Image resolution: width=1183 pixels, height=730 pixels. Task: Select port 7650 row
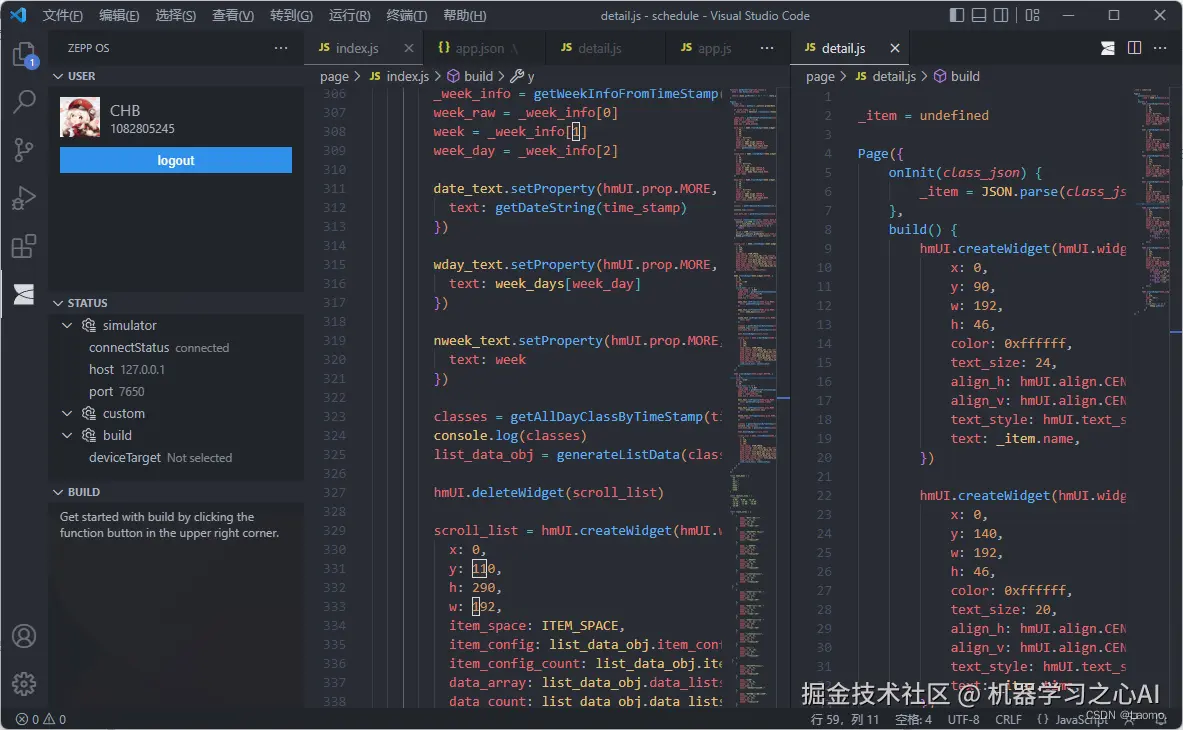(x=177, y=391)
